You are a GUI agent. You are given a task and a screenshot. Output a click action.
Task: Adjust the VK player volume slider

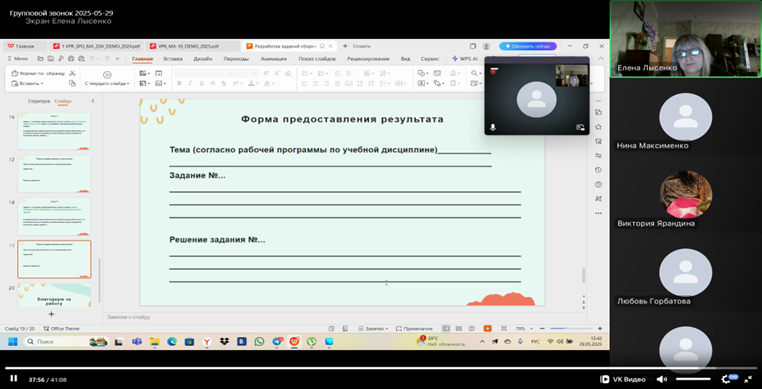[693, 379]
